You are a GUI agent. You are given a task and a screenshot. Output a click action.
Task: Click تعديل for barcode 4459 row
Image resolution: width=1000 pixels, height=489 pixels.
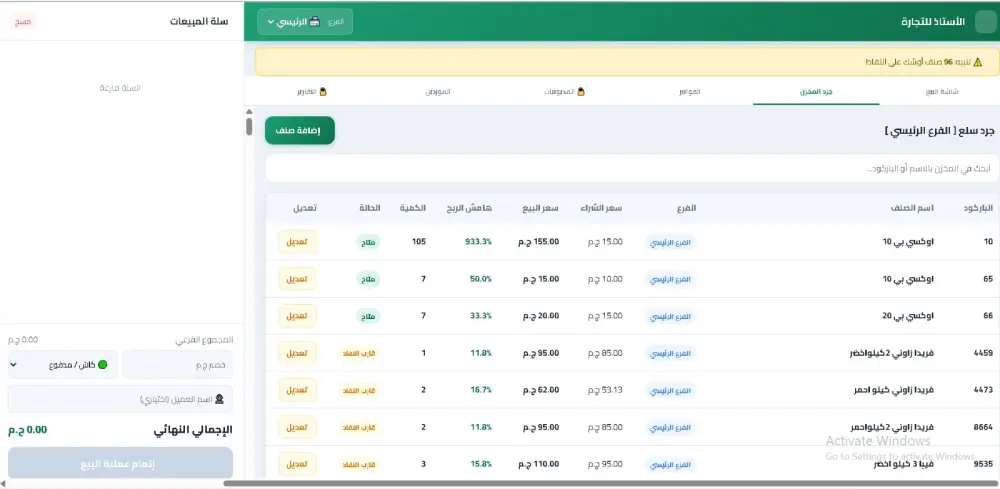coord(298,353)
